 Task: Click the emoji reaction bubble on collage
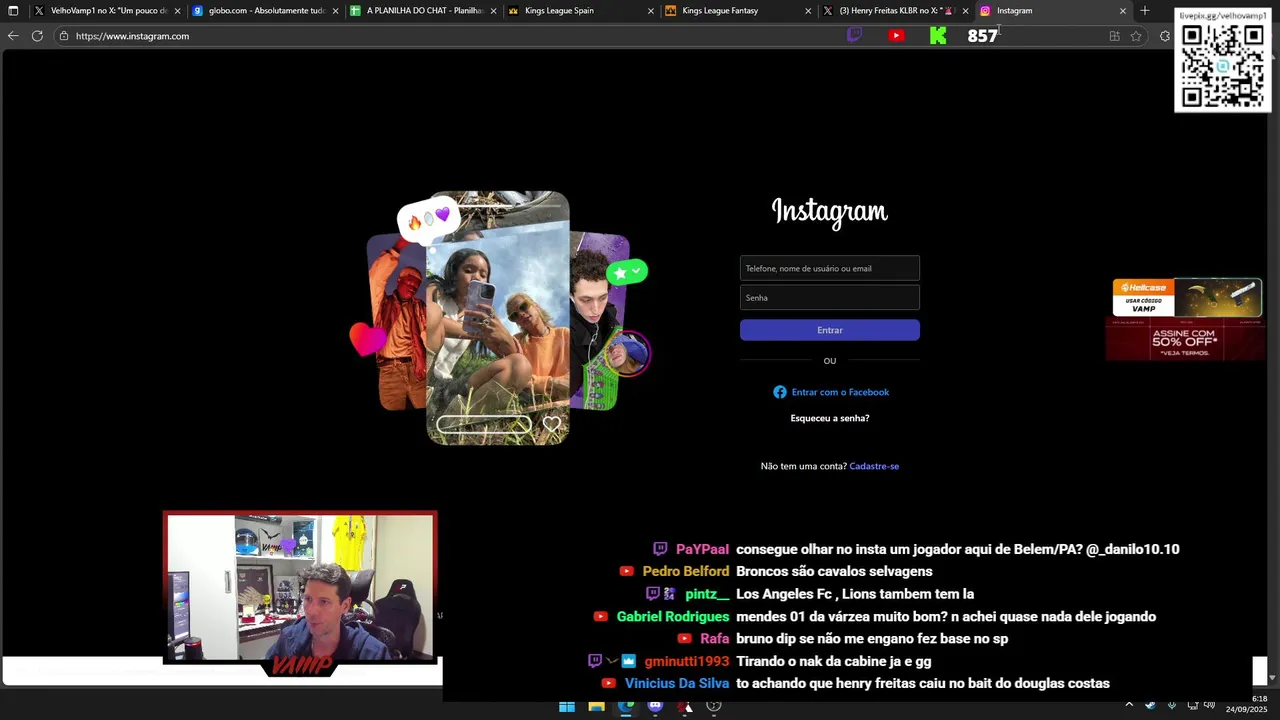[x=429, y=218]
